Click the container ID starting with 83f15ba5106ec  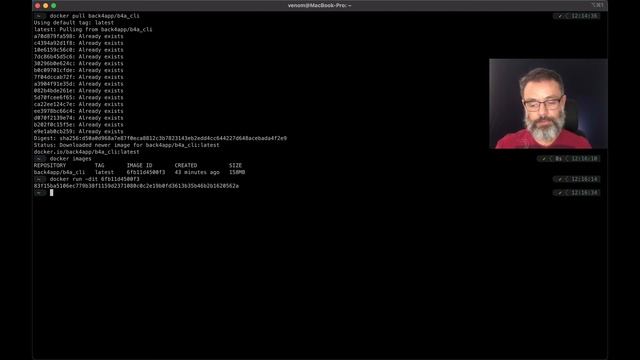136,186
